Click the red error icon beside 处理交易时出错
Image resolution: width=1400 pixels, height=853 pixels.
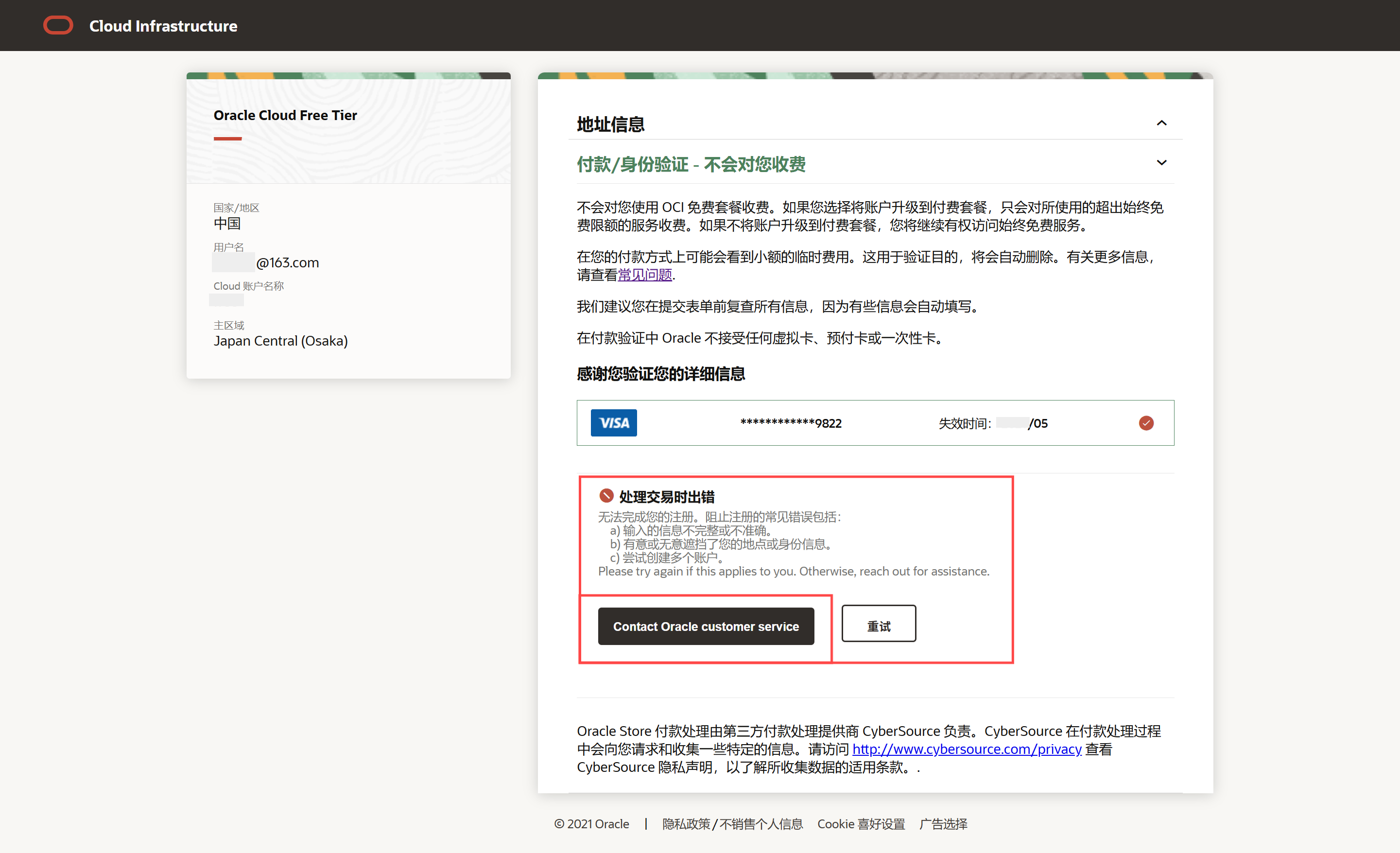click(606, 496)
